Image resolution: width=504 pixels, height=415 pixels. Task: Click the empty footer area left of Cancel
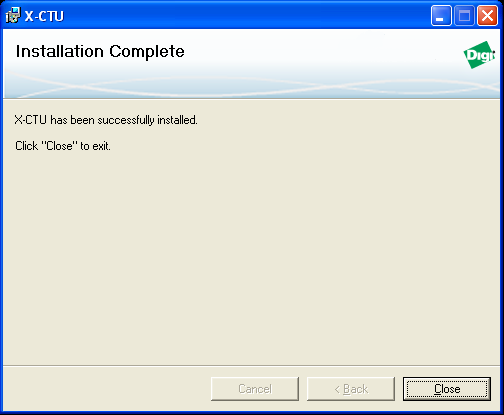click(107, 389)
